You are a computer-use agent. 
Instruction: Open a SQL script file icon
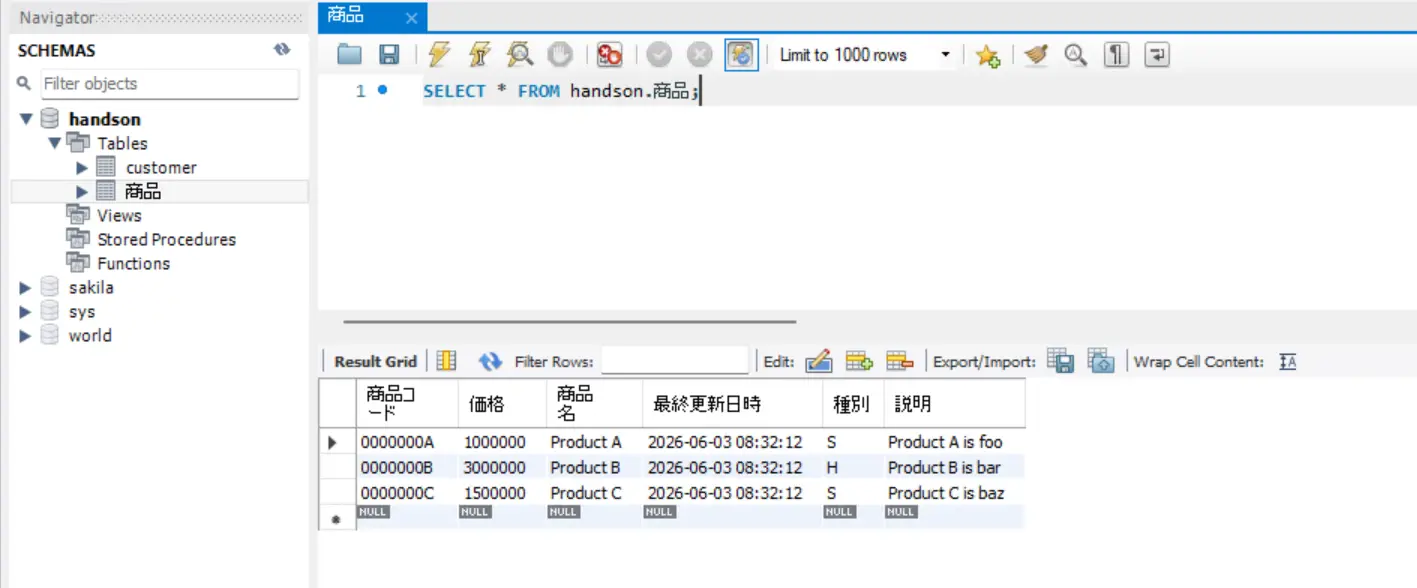pyautogui.click(x=349, y=55)
